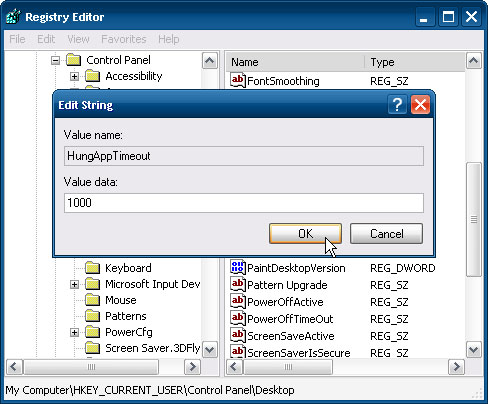The image size is (488, 404).
Task: Select the Mouse key folder icon
Action: click(x=92, y=300)
